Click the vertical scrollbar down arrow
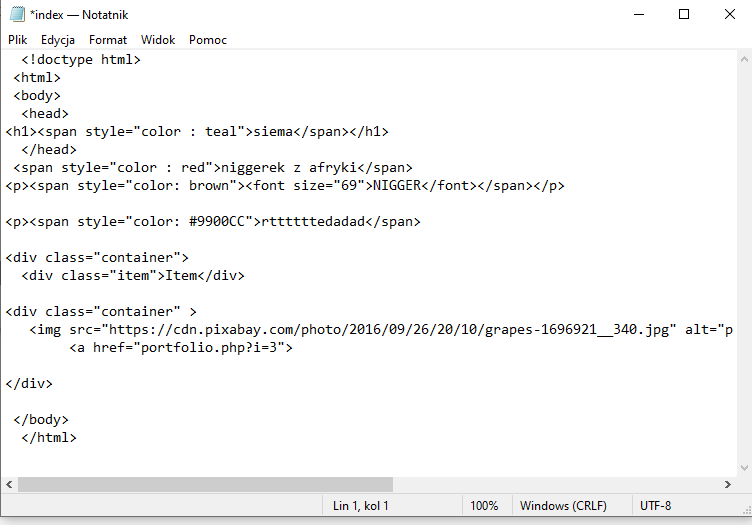The image size is (752, 525). [x=743, y=467]
